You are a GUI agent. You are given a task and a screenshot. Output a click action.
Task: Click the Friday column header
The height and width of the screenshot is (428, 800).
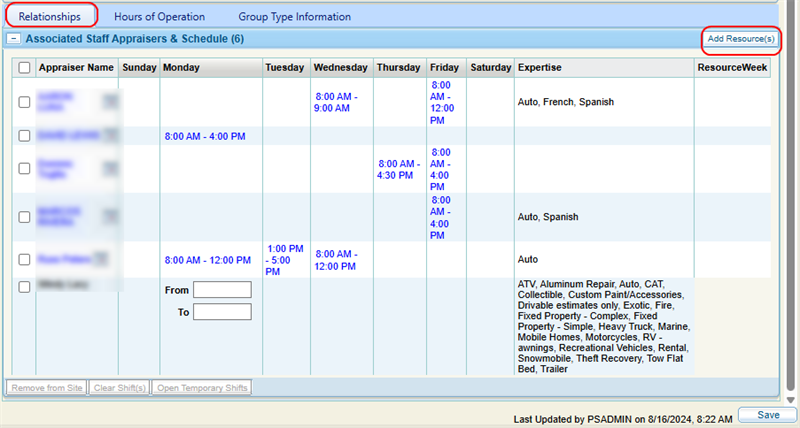[x=444, y=67]
